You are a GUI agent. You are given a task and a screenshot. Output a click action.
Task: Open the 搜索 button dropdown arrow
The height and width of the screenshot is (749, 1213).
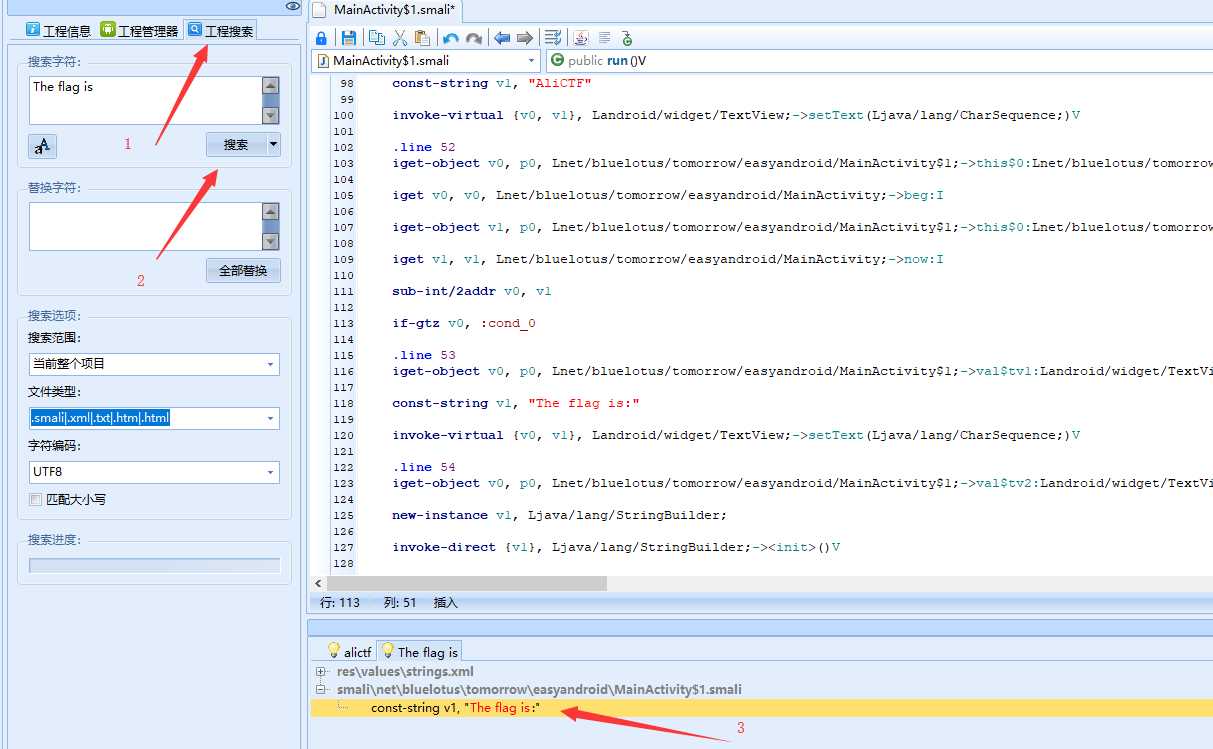tap(273, 144)
